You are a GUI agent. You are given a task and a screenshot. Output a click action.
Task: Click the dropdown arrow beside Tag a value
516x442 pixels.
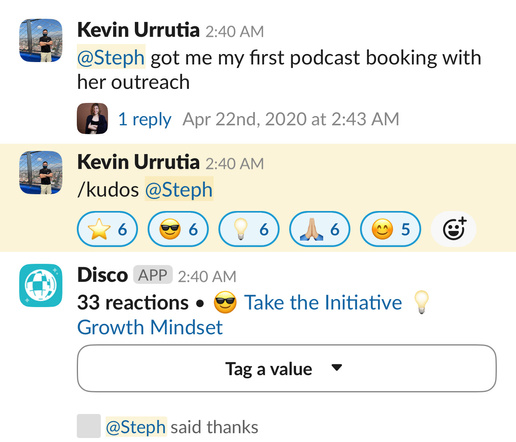pos(337,368)
